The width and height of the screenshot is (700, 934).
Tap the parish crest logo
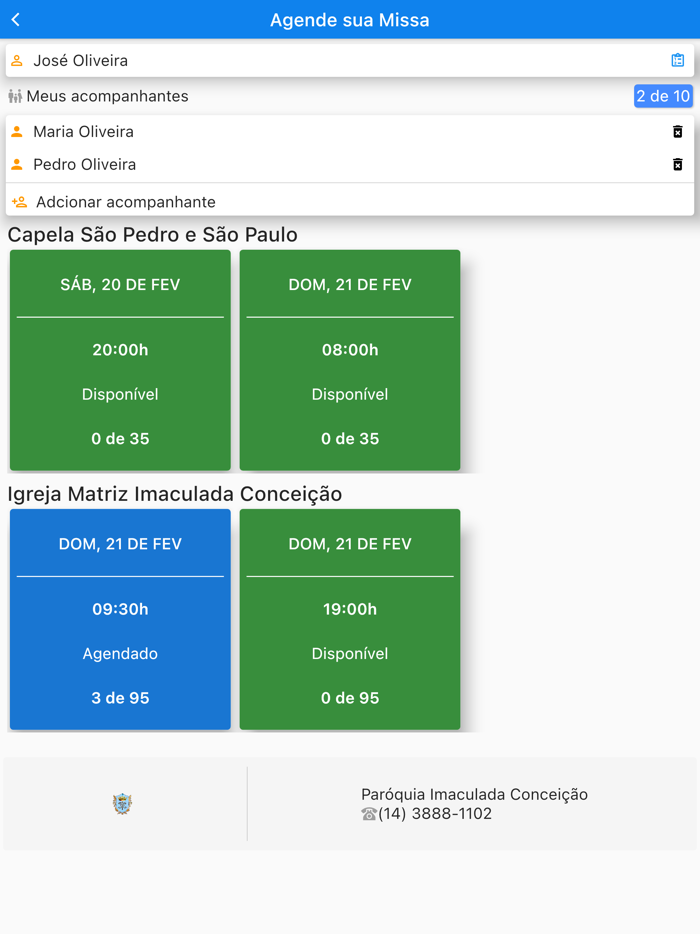point(122,804)
